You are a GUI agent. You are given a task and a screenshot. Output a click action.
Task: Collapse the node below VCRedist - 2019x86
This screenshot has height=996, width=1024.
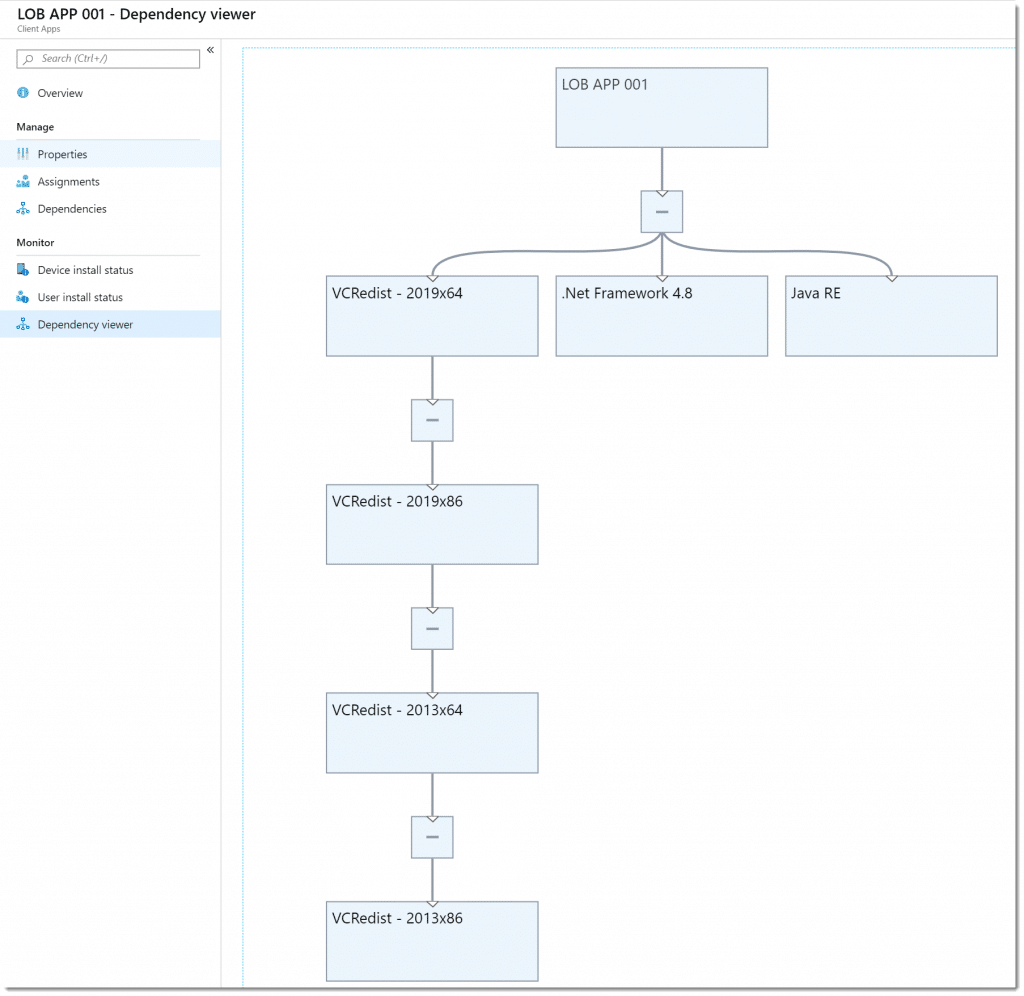coord(432,628)
